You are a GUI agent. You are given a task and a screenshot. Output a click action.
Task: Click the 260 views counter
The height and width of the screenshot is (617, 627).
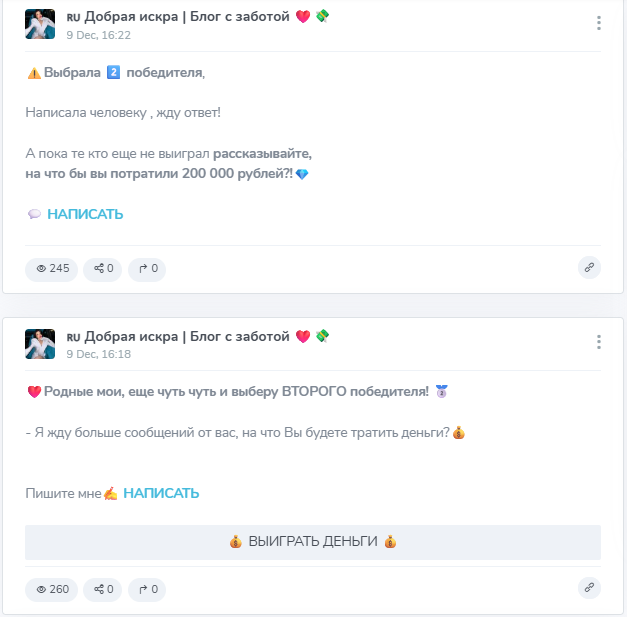52,589
